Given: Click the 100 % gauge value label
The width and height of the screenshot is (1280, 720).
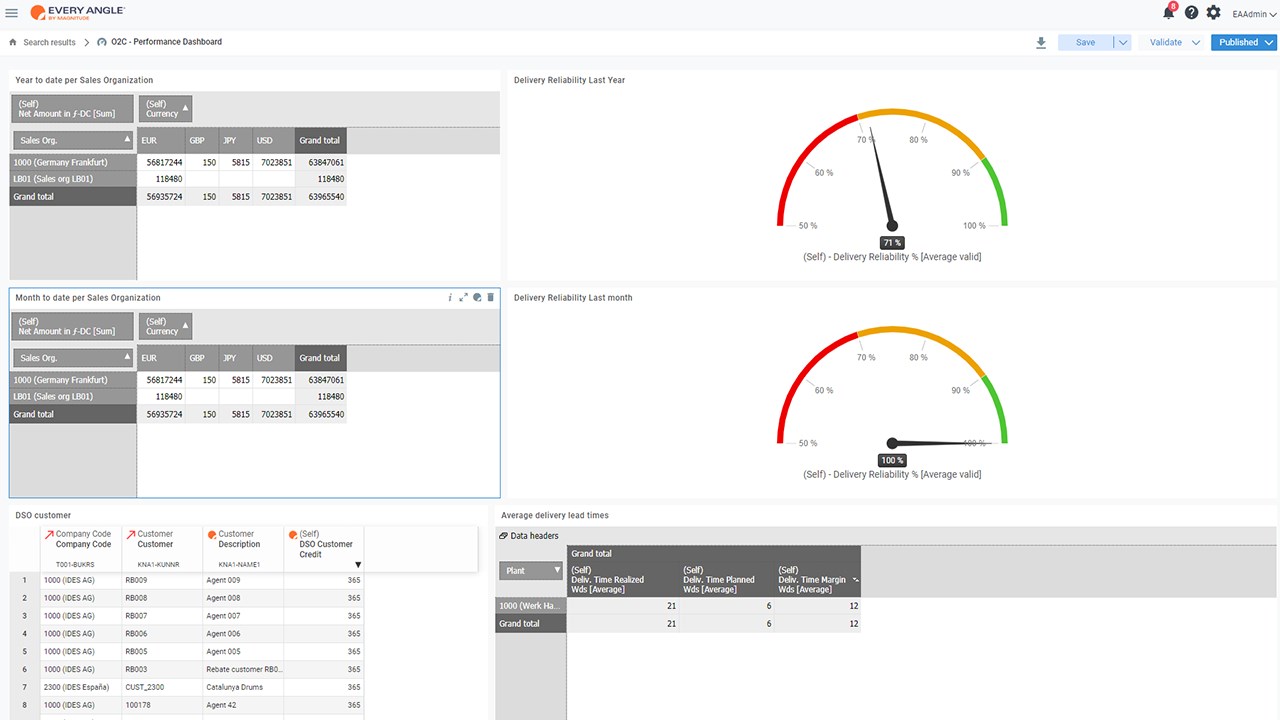Looking at the screenshot, I should [892, 460].
